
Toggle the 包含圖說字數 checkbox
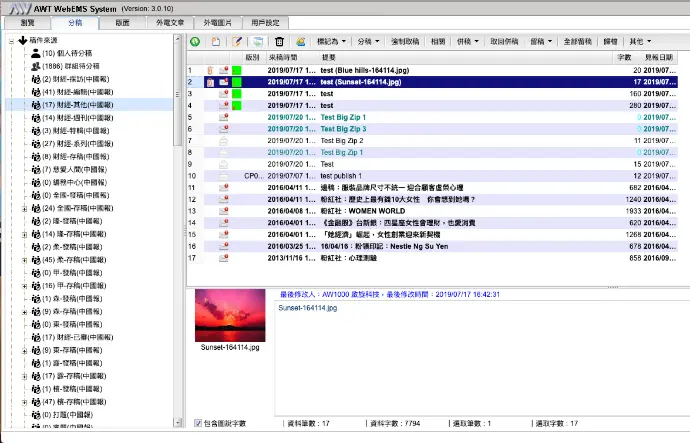tap(198, 424)
